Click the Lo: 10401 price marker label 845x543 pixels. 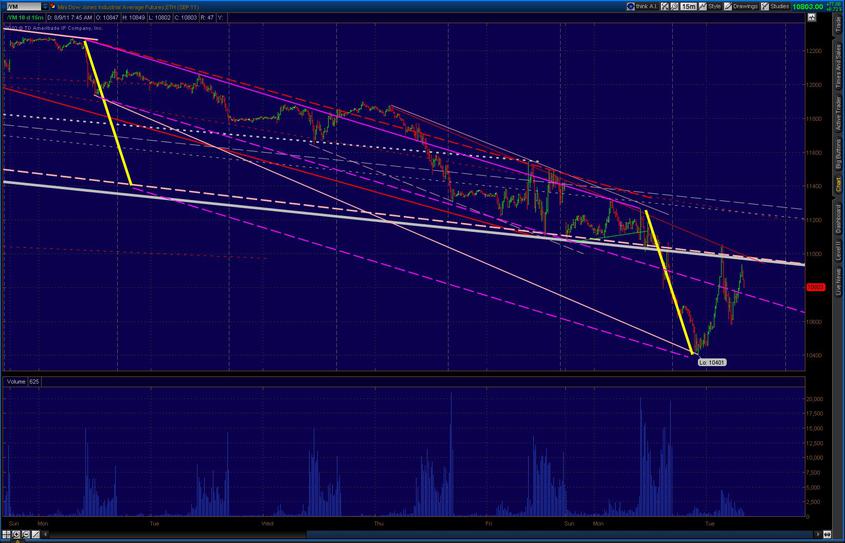pos(711,361)
